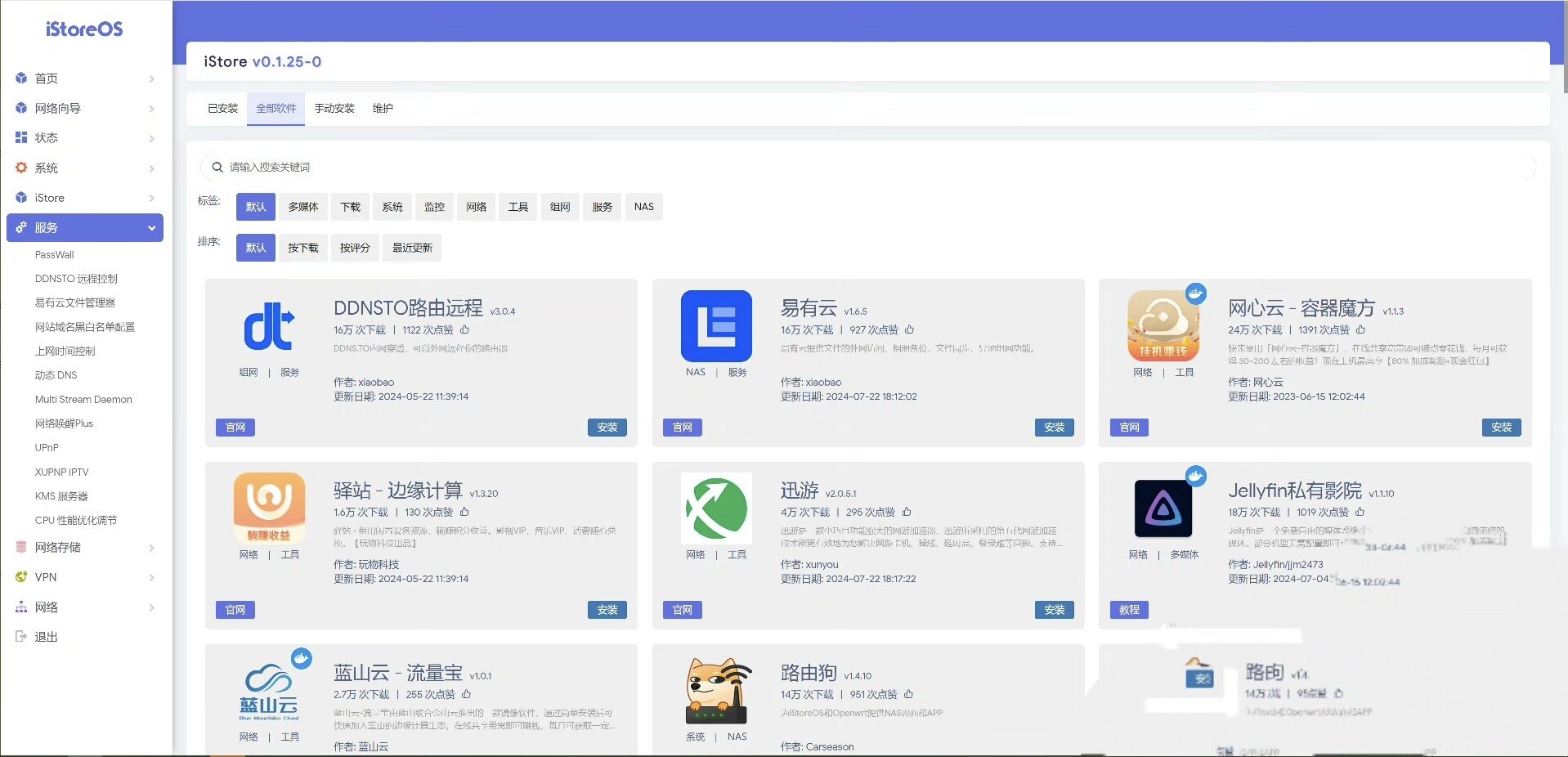Expand the sidebar 网络 menu chevron
The height and width of the screenshot is (757, 1568).
tap(152, 607)
